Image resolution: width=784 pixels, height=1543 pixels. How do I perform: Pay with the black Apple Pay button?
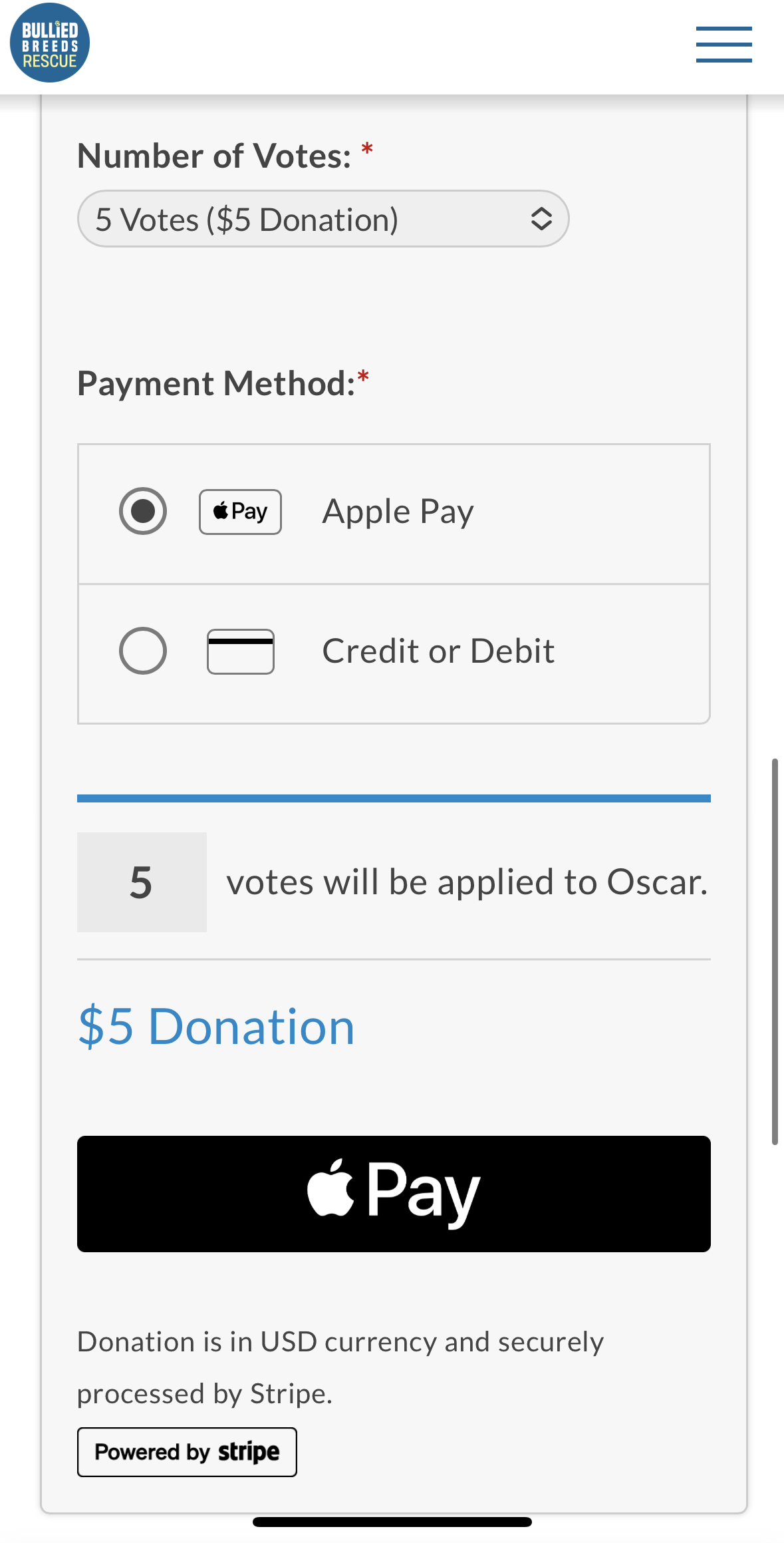[394, 1194]
